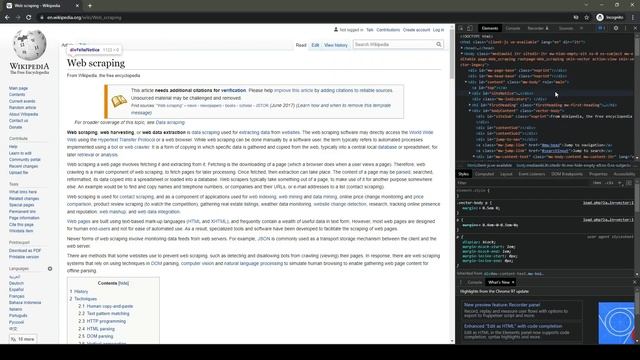This screenshot has height=360, width=640.
Task: Collapse the div id content node
Action: click(466, 82)
